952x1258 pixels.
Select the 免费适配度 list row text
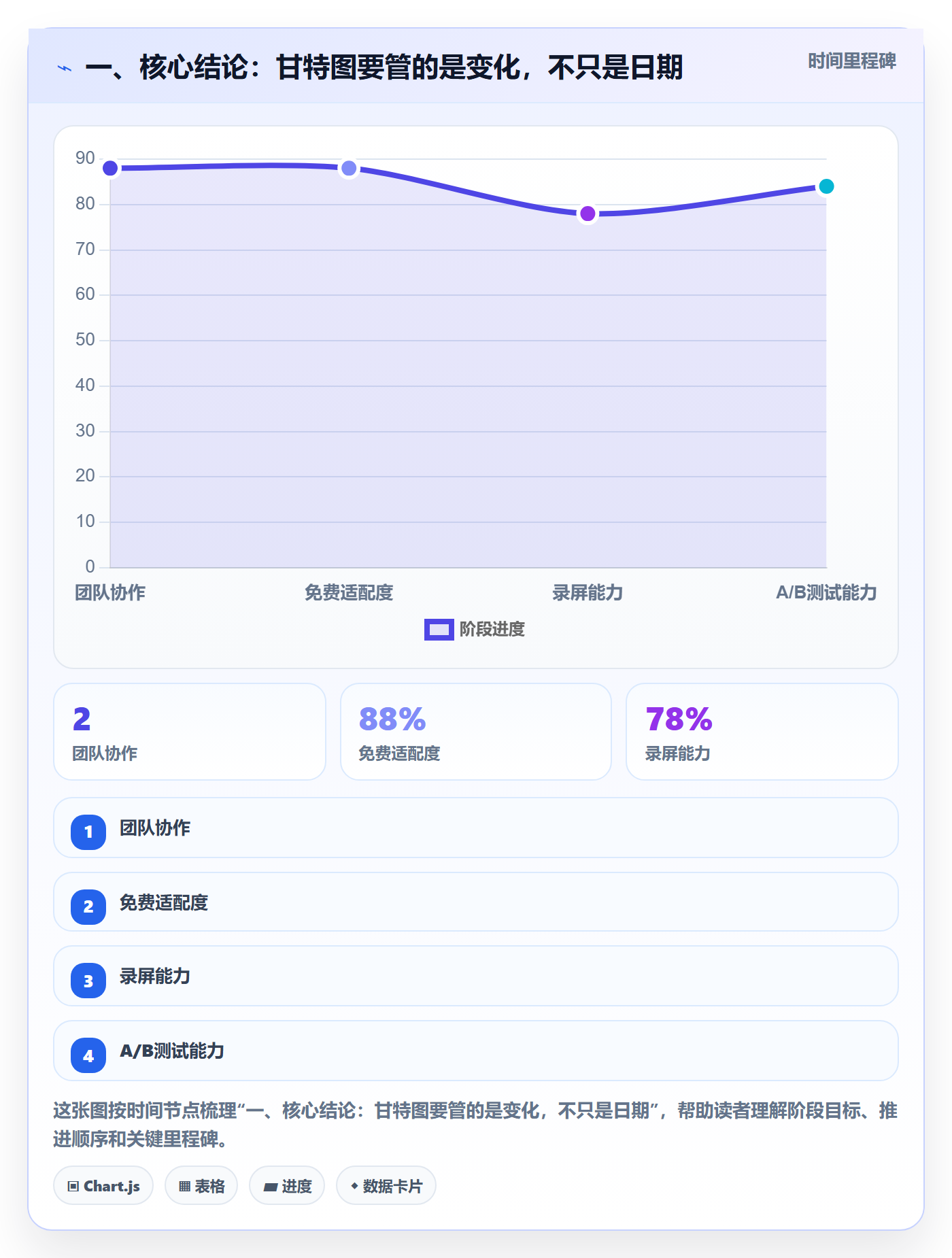[164, 903]
